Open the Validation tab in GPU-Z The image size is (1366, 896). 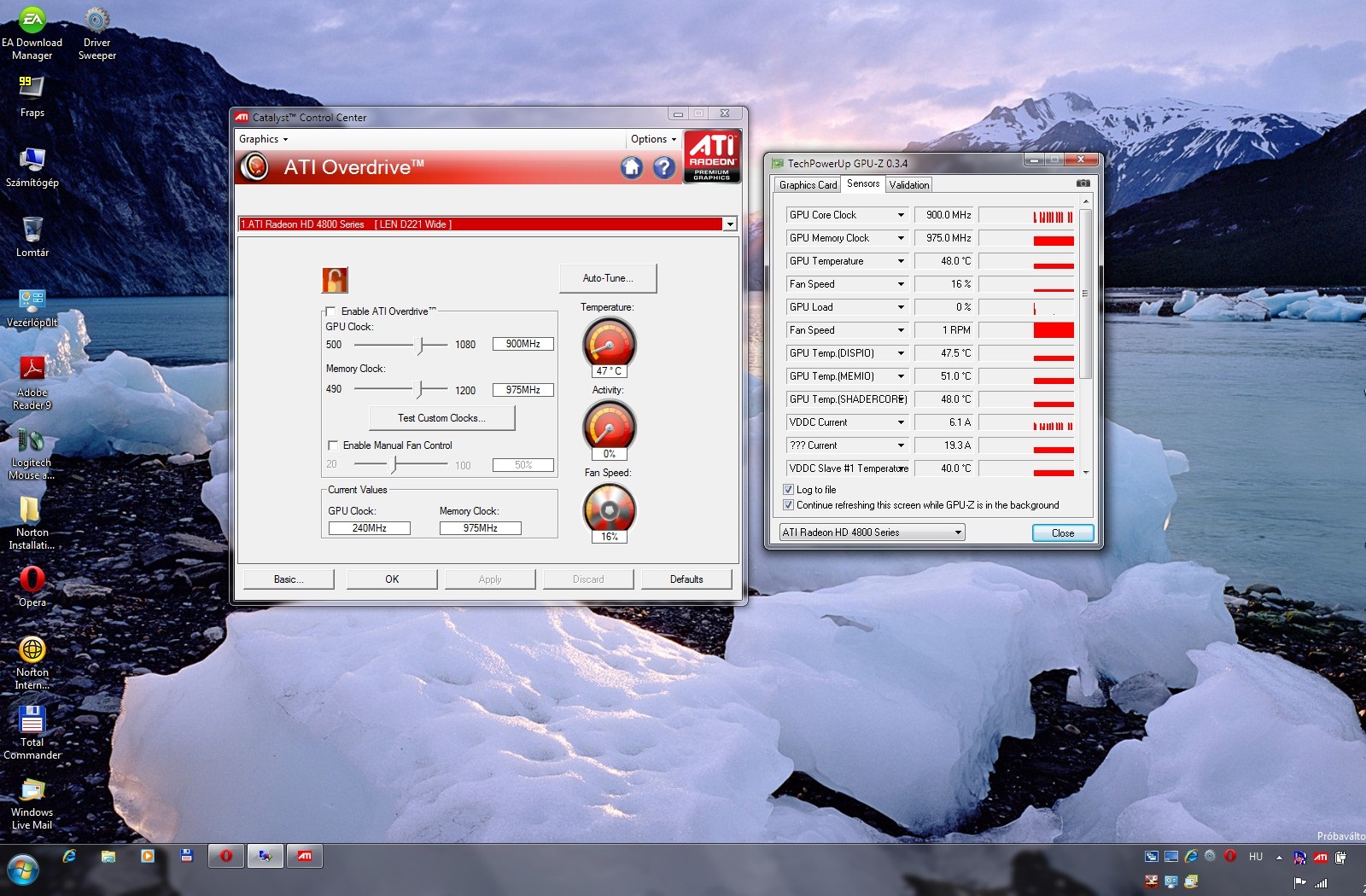pyautogui.click(x=909, y=185)
